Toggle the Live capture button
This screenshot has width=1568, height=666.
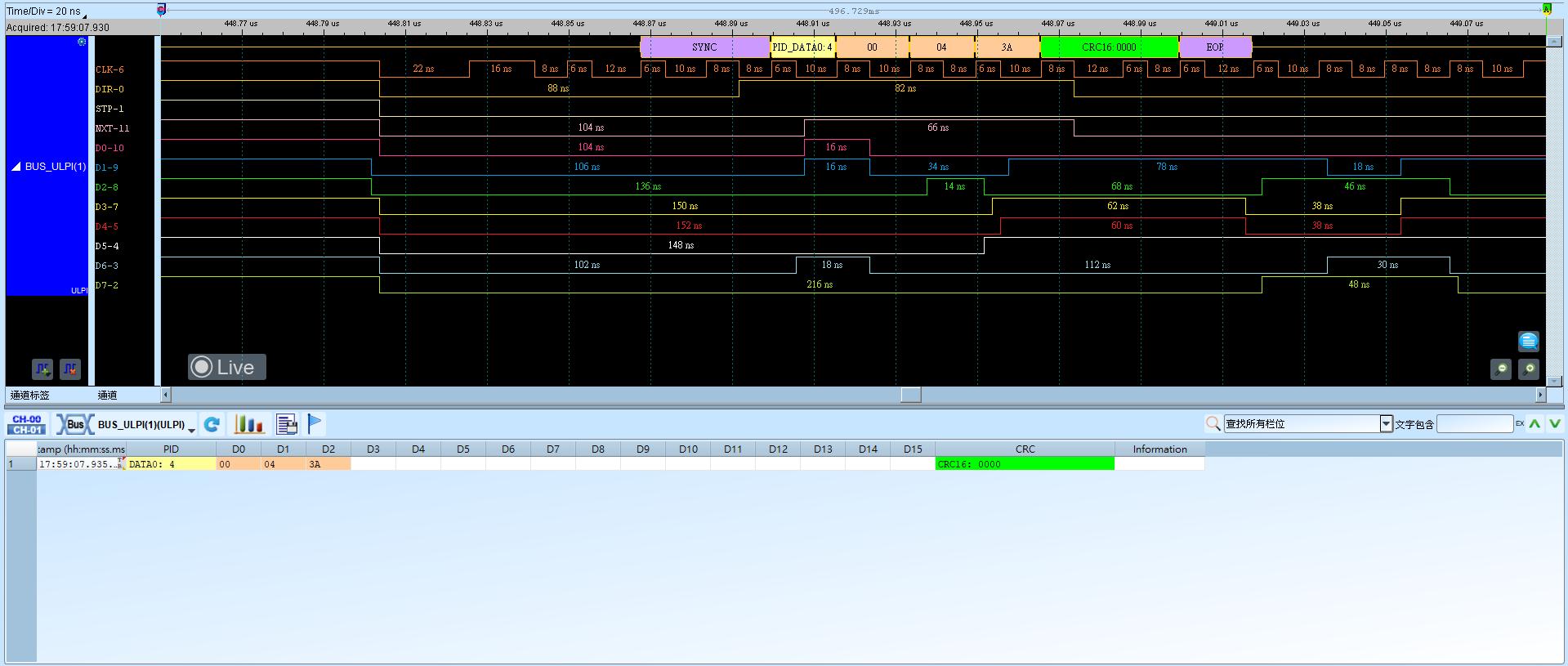pos(227,367)
